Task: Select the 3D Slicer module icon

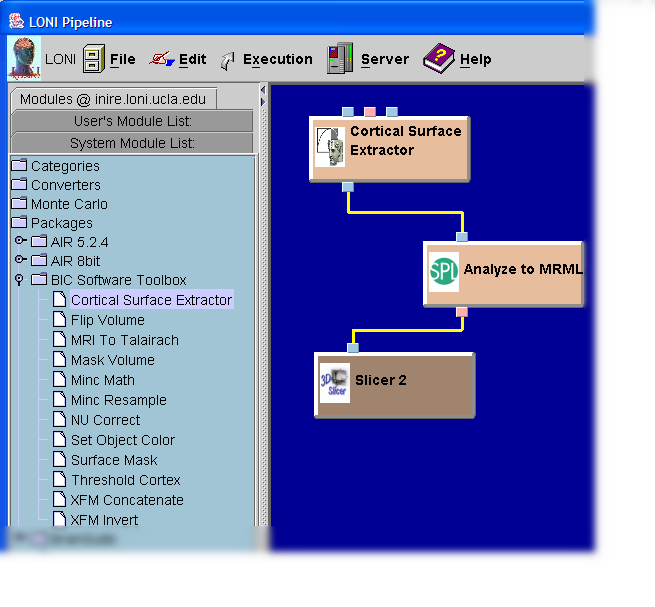Action: tap(334, 383)
